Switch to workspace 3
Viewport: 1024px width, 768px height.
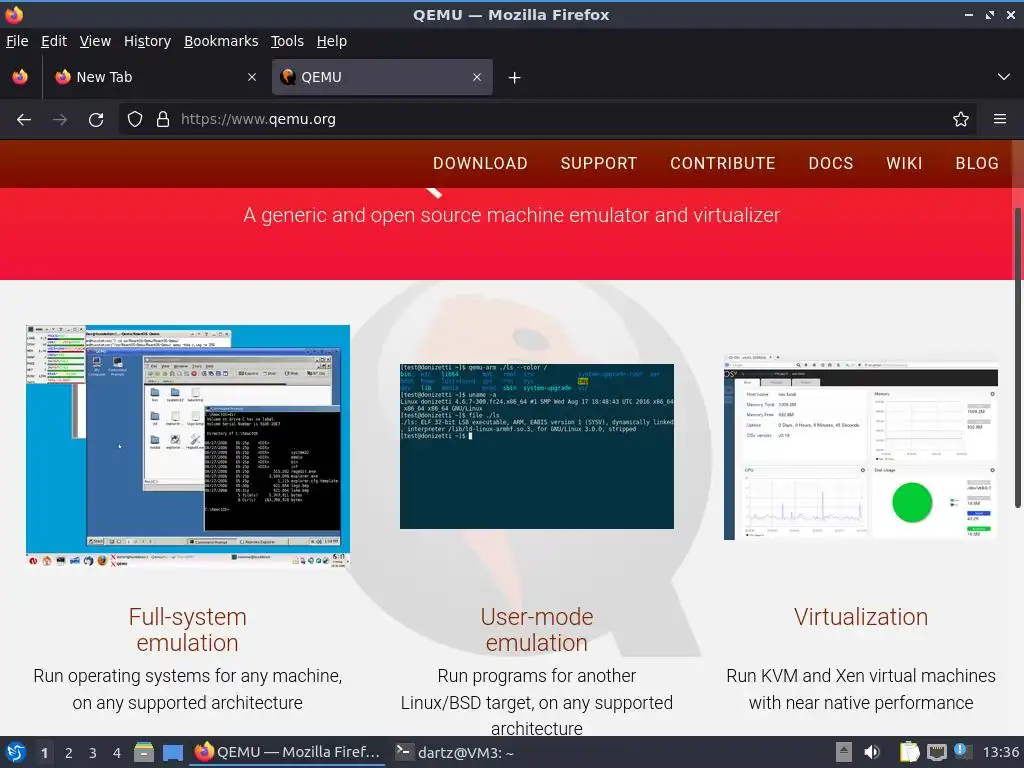pos(93,753)
